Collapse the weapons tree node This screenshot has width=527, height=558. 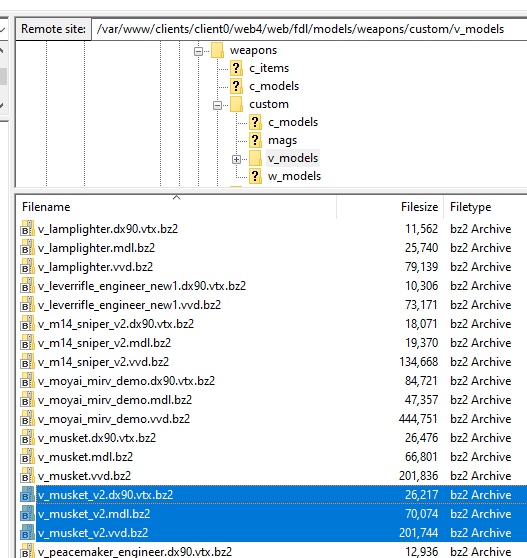pyautogui.click(x=199, y=52)
